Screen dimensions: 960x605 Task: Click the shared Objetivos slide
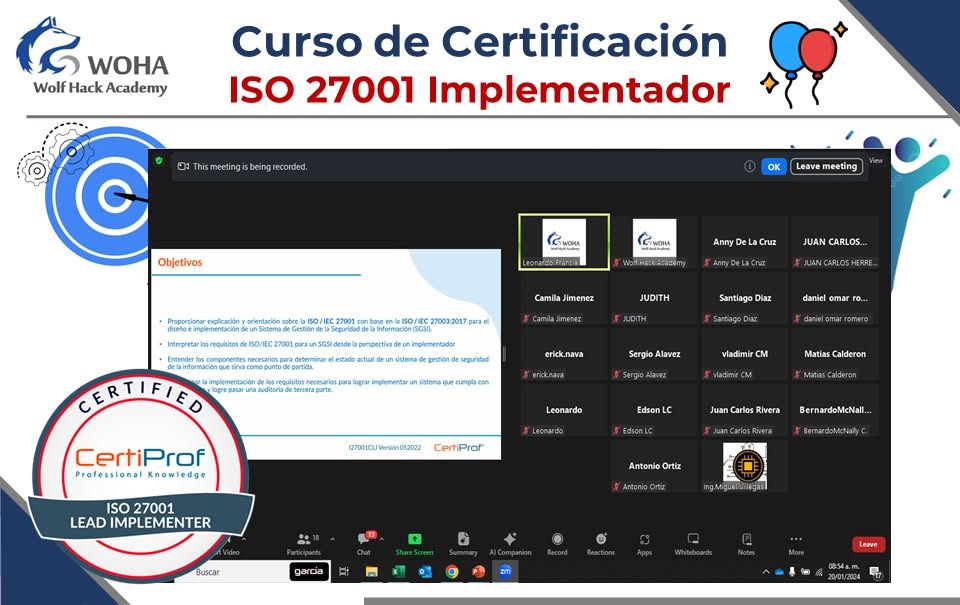[x=326, y=354]
